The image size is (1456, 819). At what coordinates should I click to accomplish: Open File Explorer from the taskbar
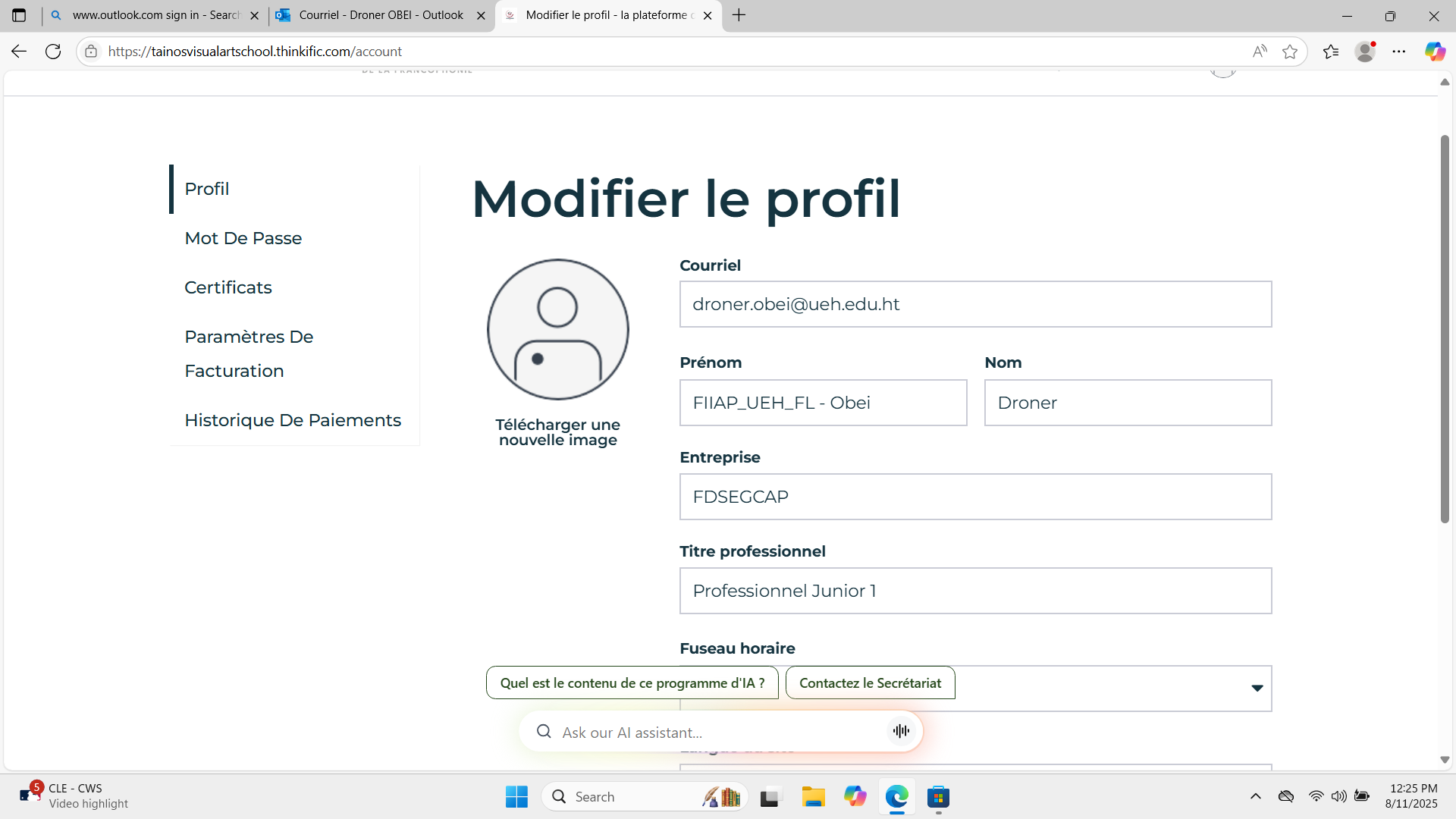(x=813, y=797)
